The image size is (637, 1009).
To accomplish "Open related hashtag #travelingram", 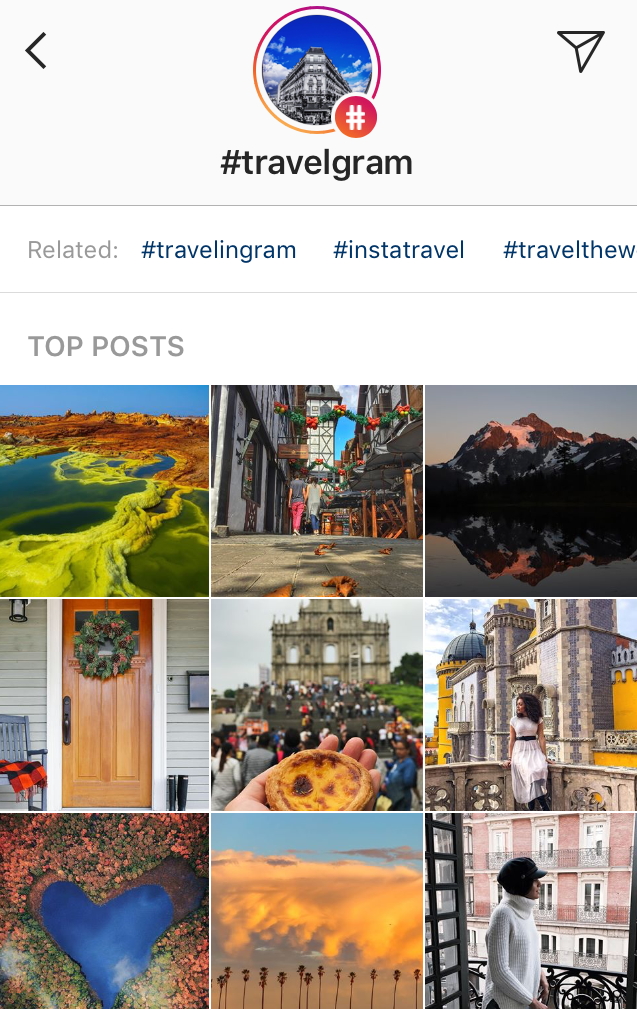I will [x=219, y=250].
